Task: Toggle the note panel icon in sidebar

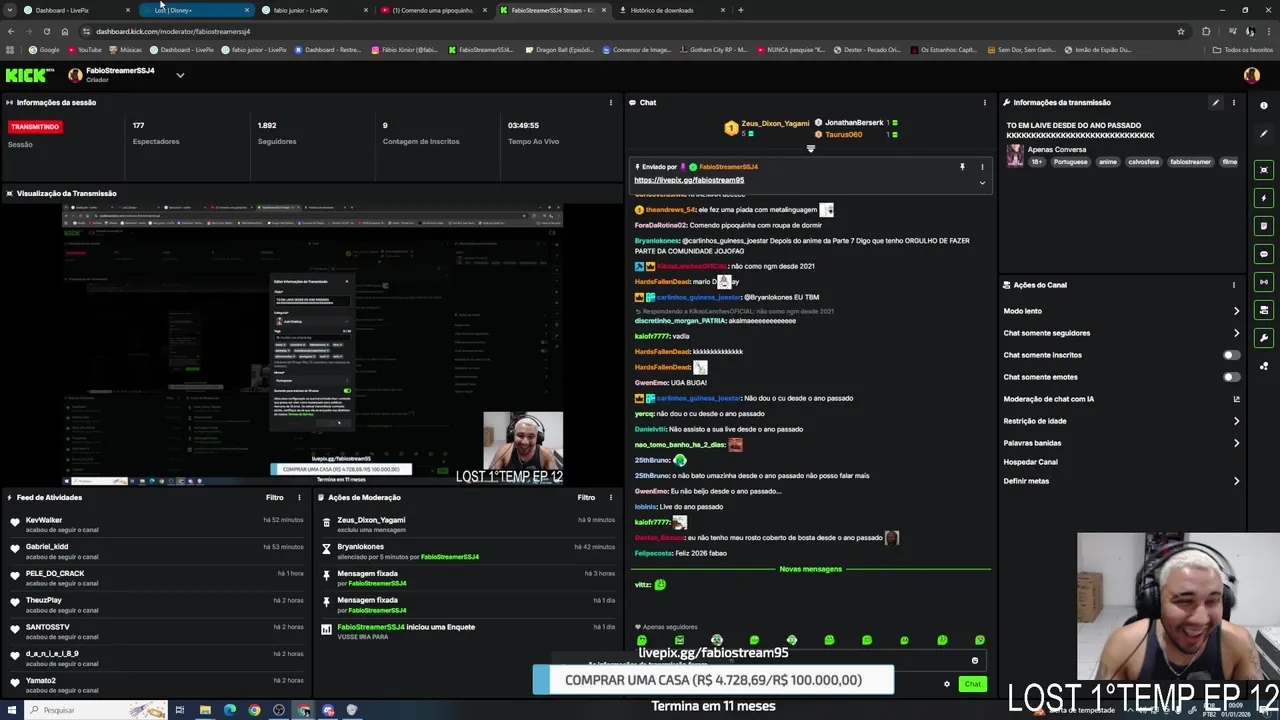Action: (x=1264, y=226)
